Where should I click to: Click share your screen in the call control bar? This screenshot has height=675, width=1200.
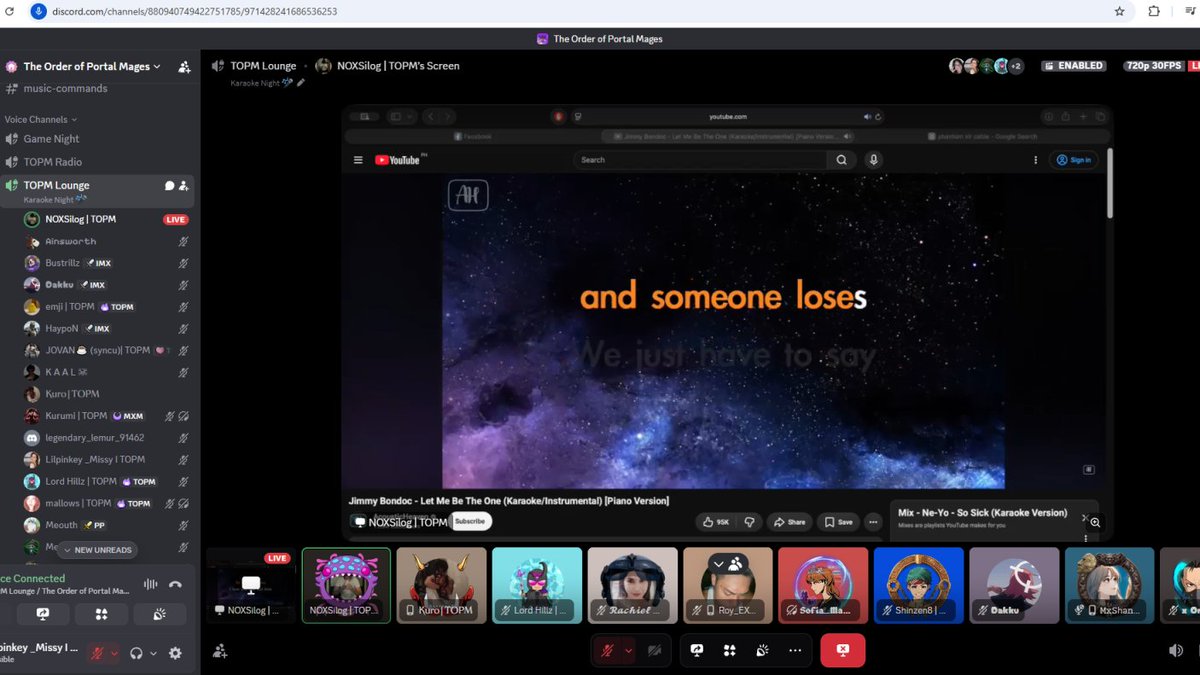(697, 650)
